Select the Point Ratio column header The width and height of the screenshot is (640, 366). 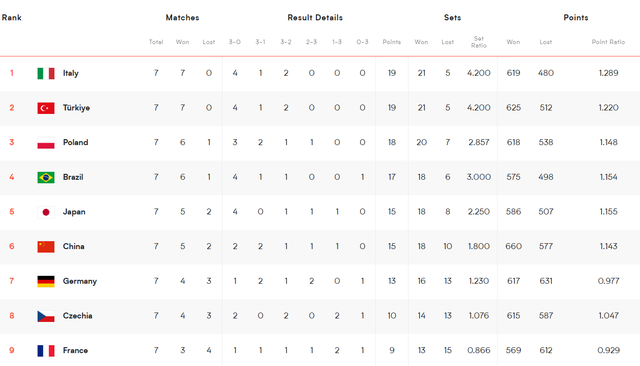coord(608,42)
